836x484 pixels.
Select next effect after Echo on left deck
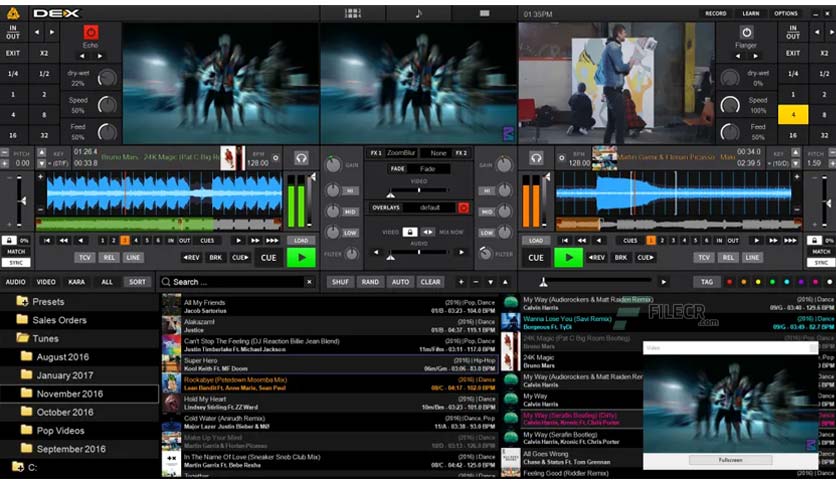(100, 56)
